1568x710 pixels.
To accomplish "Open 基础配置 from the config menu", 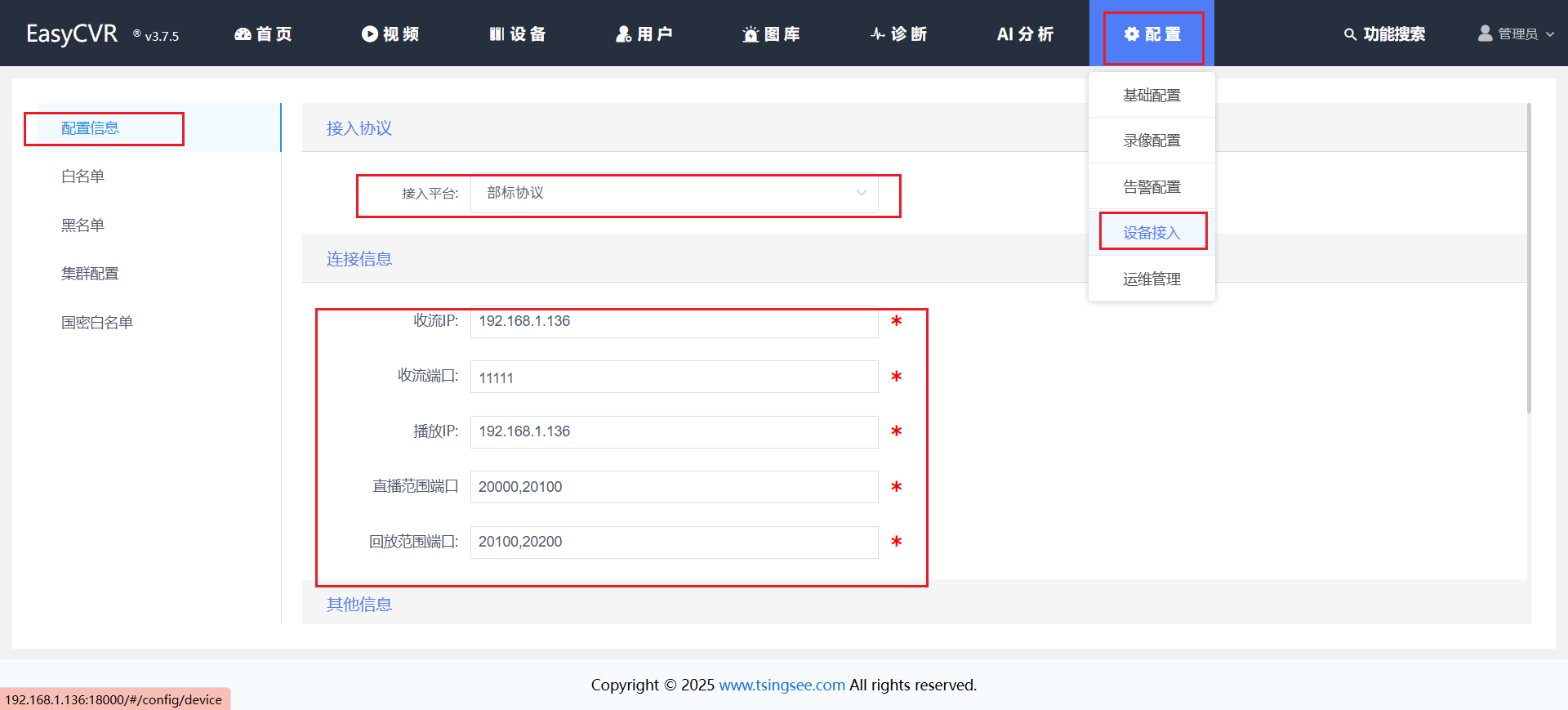I will point(1151,96).
